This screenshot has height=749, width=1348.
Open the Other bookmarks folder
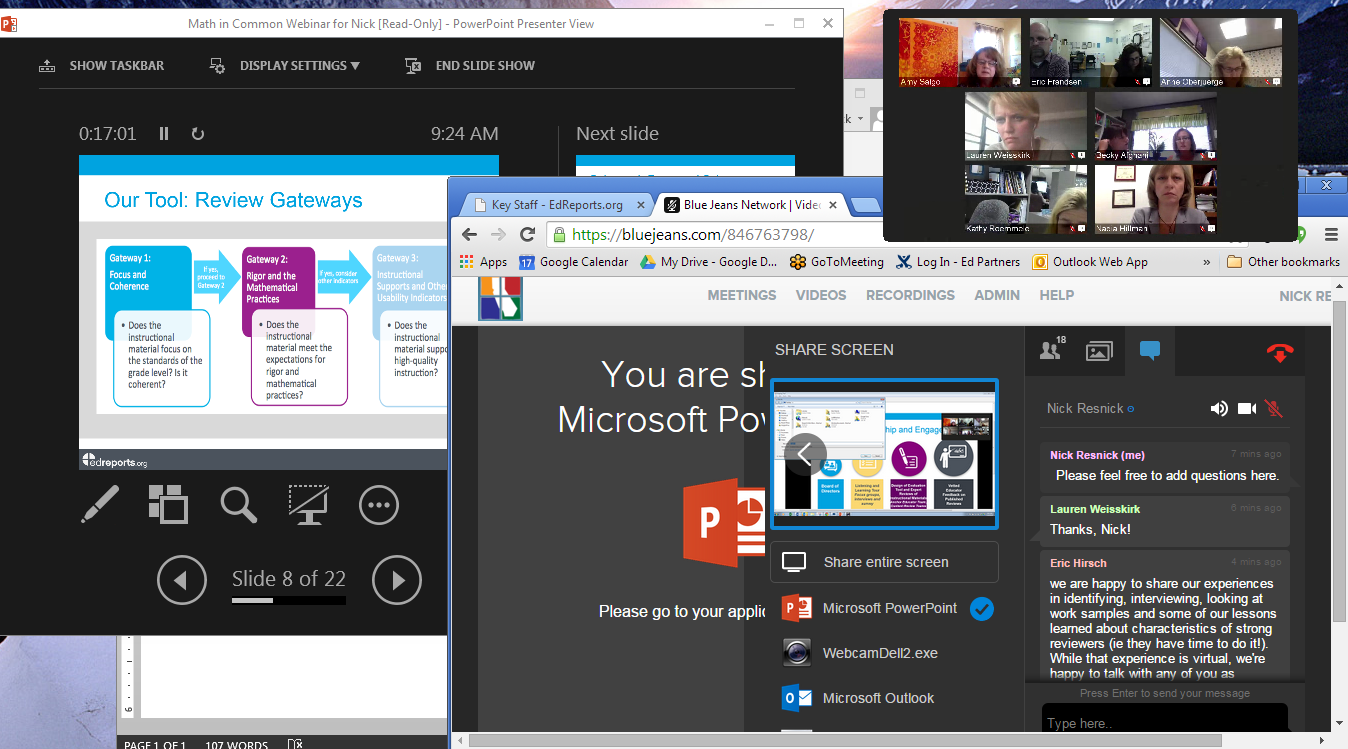(1283, 262)
